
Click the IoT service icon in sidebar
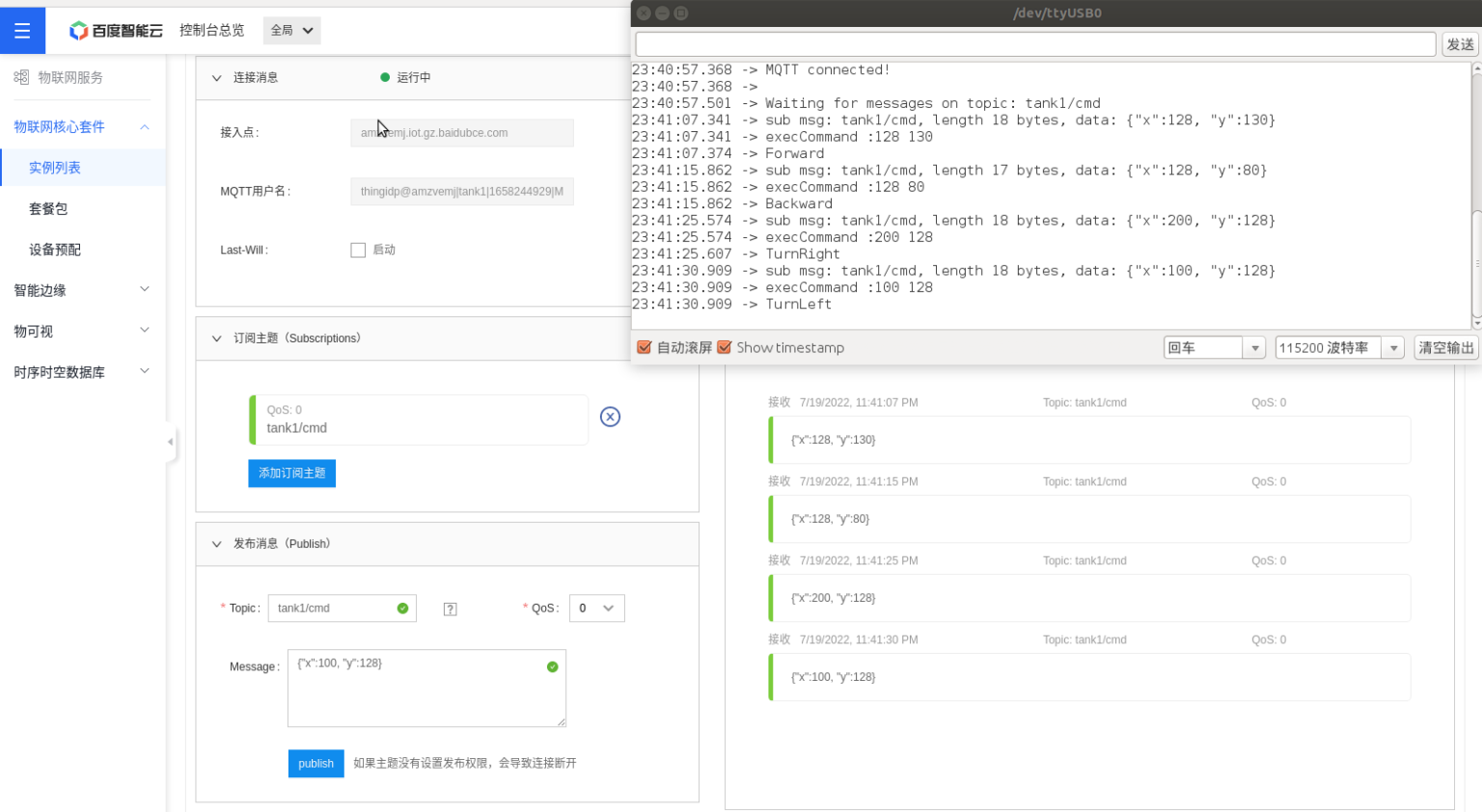(21, 77)
